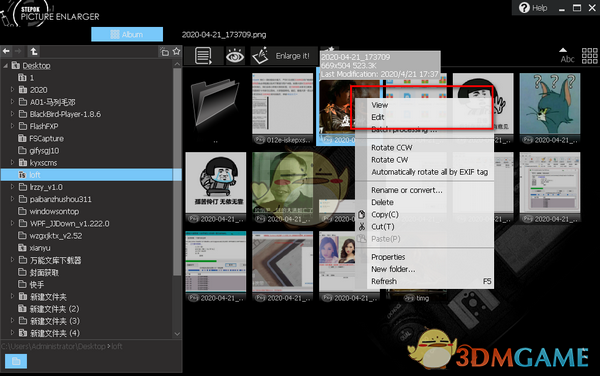The image size is (600, 376).
Task: Expand the 2020 folder
Action: 12,90
